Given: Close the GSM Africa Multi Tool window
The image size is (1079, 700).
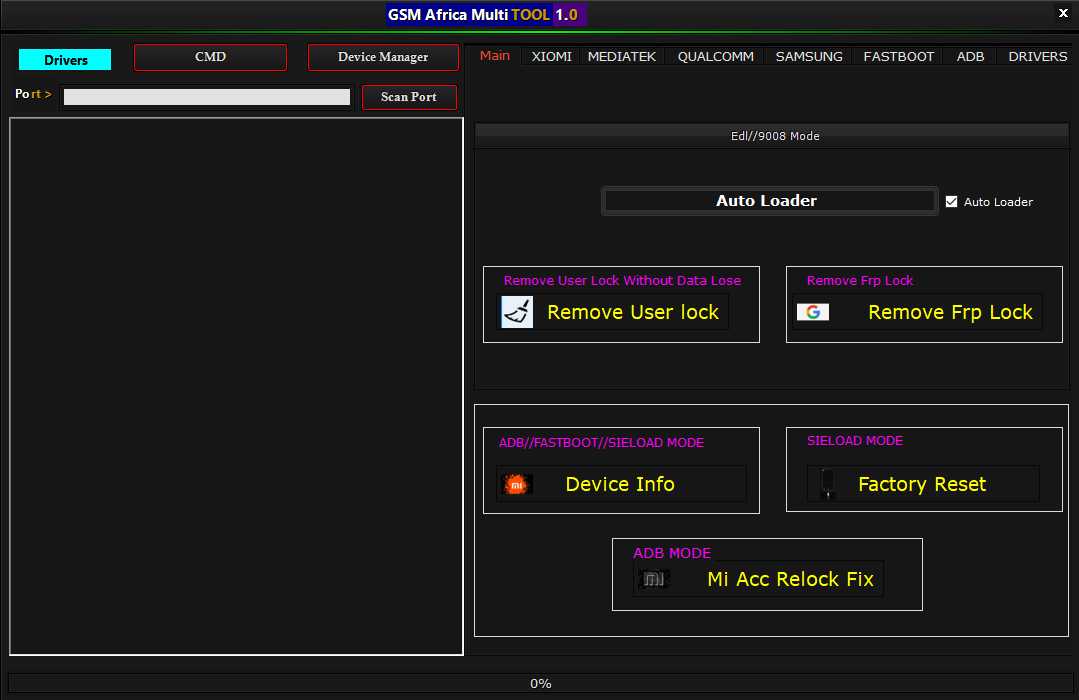Looking at the screenshot, I should tap(1063, 14).
